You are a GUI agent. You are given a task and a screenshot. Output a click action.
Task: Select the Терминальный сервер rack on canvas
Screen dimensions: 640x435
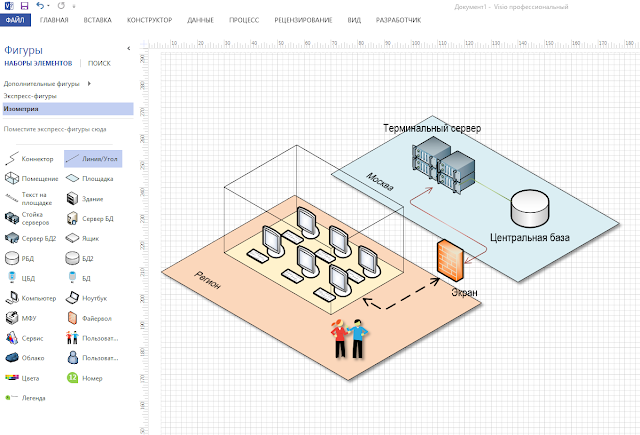point(444,164)
